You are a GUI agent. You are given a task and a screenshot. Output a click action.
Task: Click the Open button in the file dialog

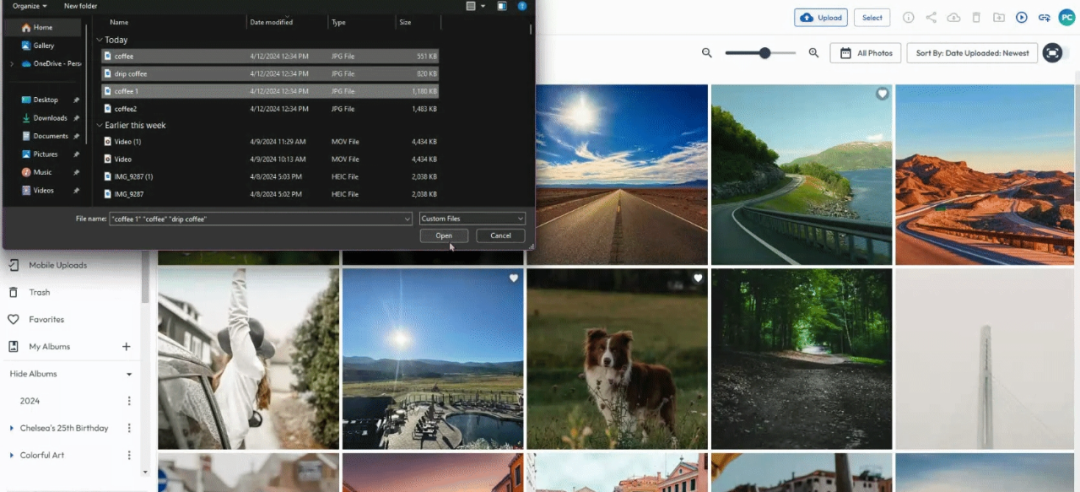(x=444, y=236)
